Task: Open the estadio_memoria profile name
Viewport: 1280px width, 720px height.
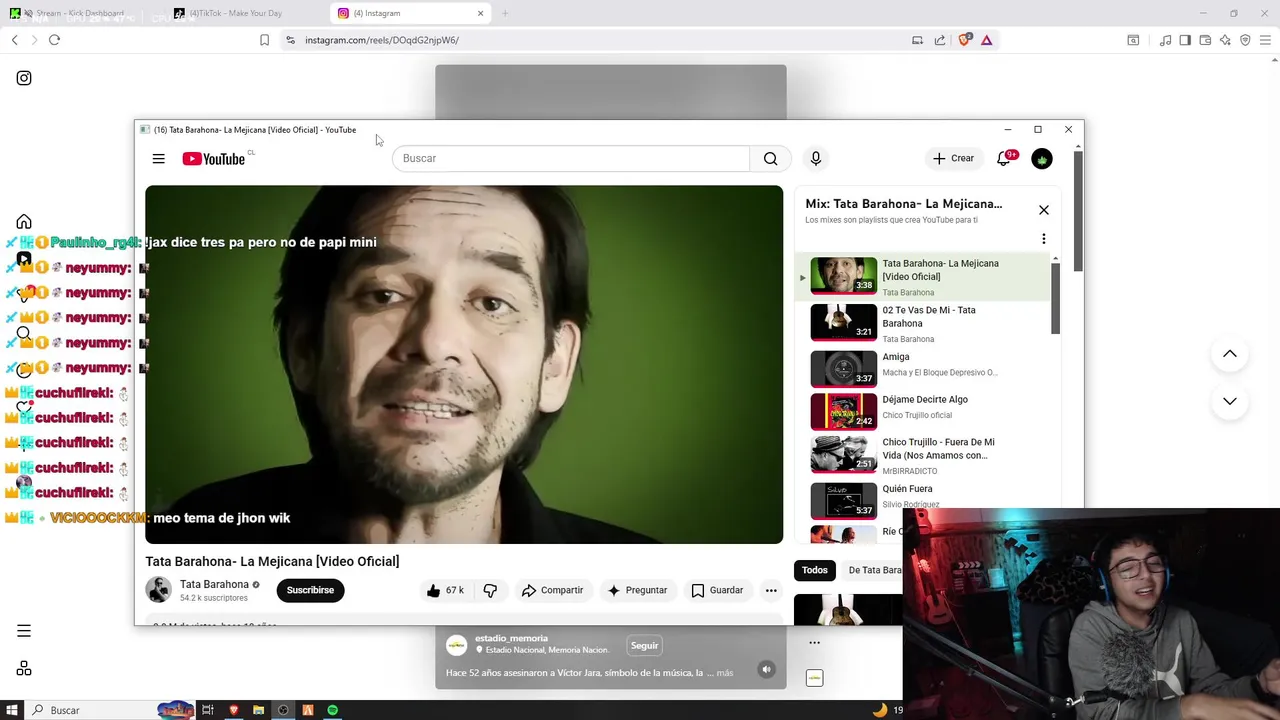Action: [x=511, y=638]
